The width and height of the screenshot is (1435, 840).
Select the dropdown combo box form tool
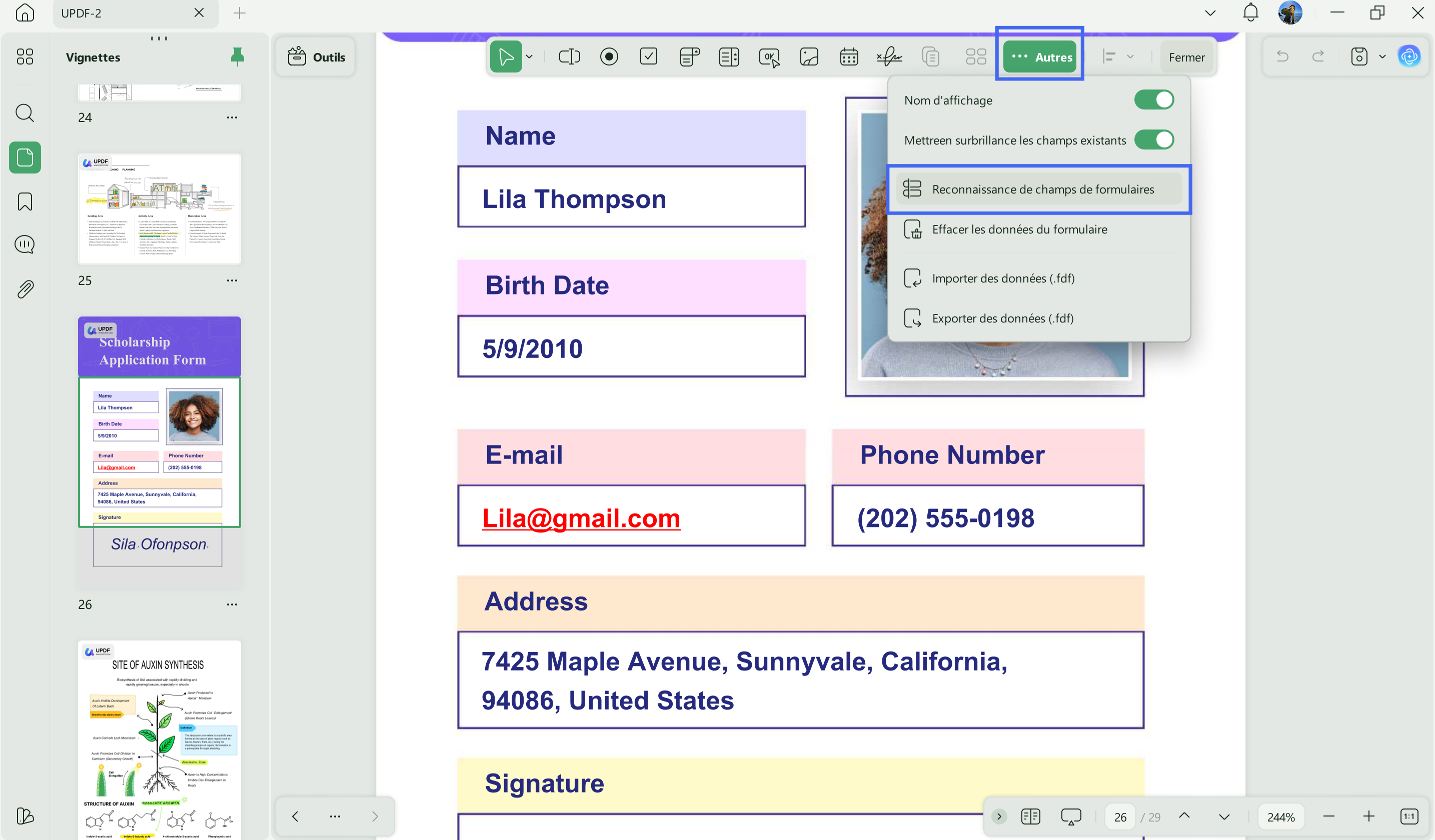[x=689, y=56]
